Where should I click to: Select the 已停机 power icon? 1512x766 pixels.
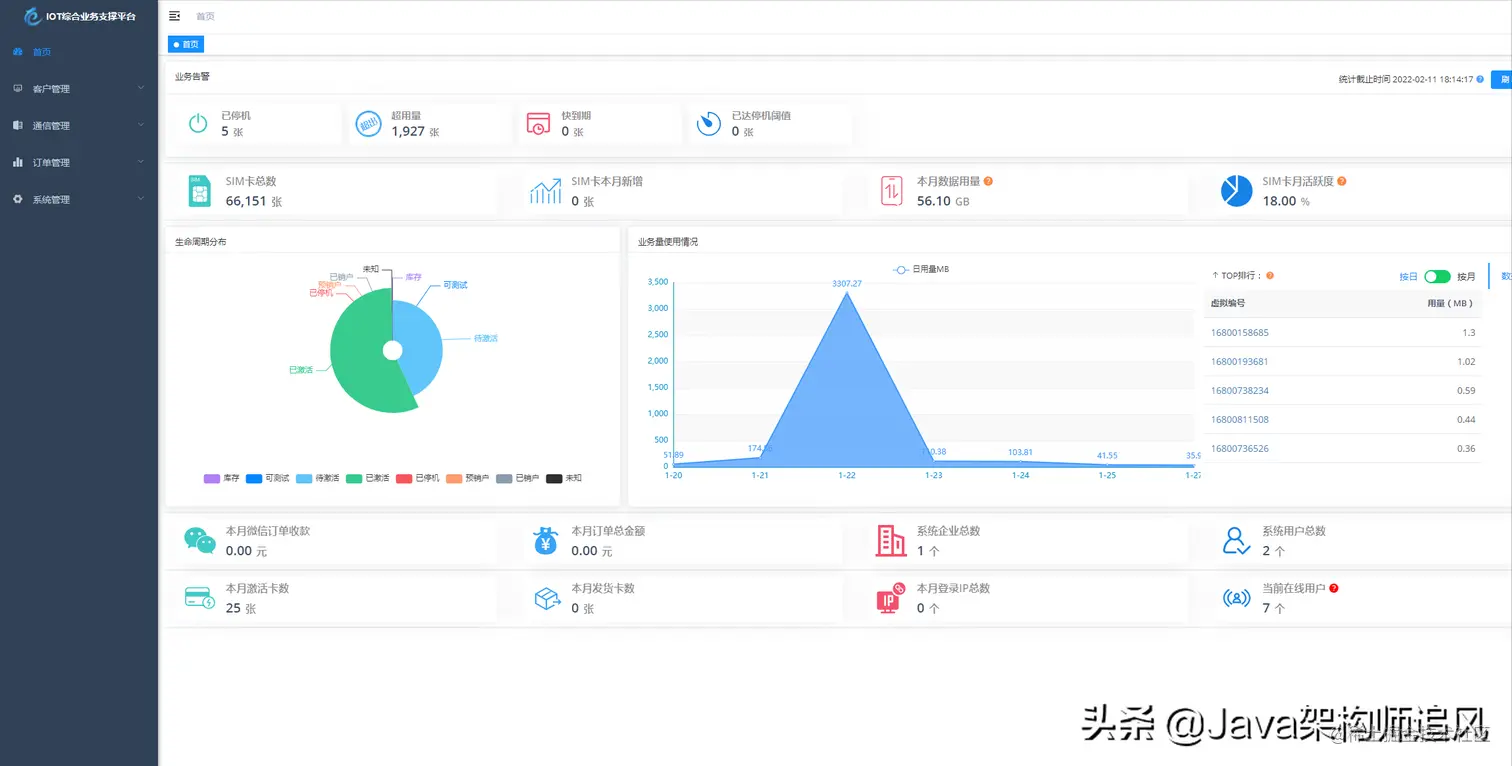point(198,123)
